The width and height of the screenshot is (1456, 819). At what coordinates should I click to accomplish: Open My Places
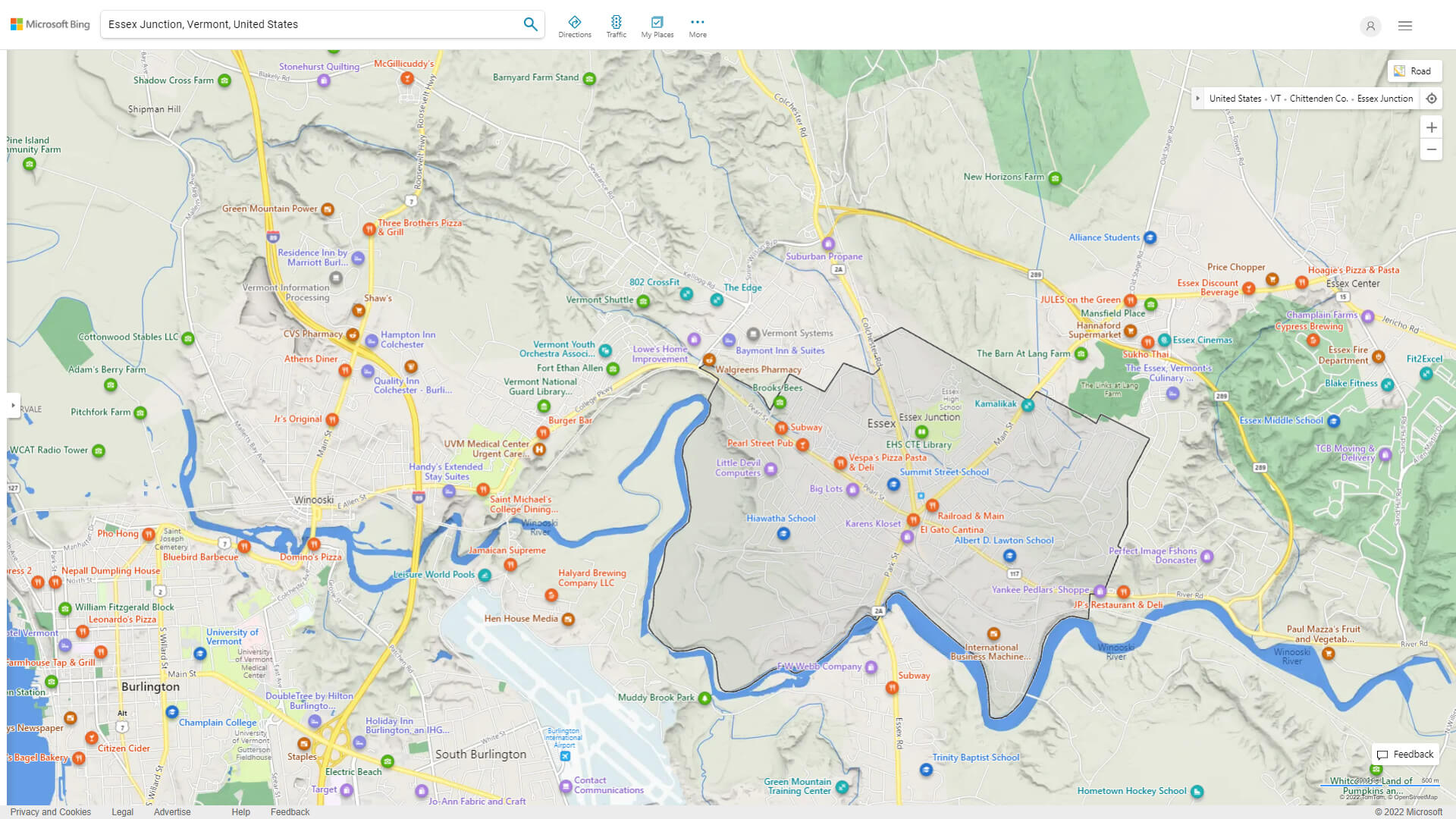pos(657,24)
